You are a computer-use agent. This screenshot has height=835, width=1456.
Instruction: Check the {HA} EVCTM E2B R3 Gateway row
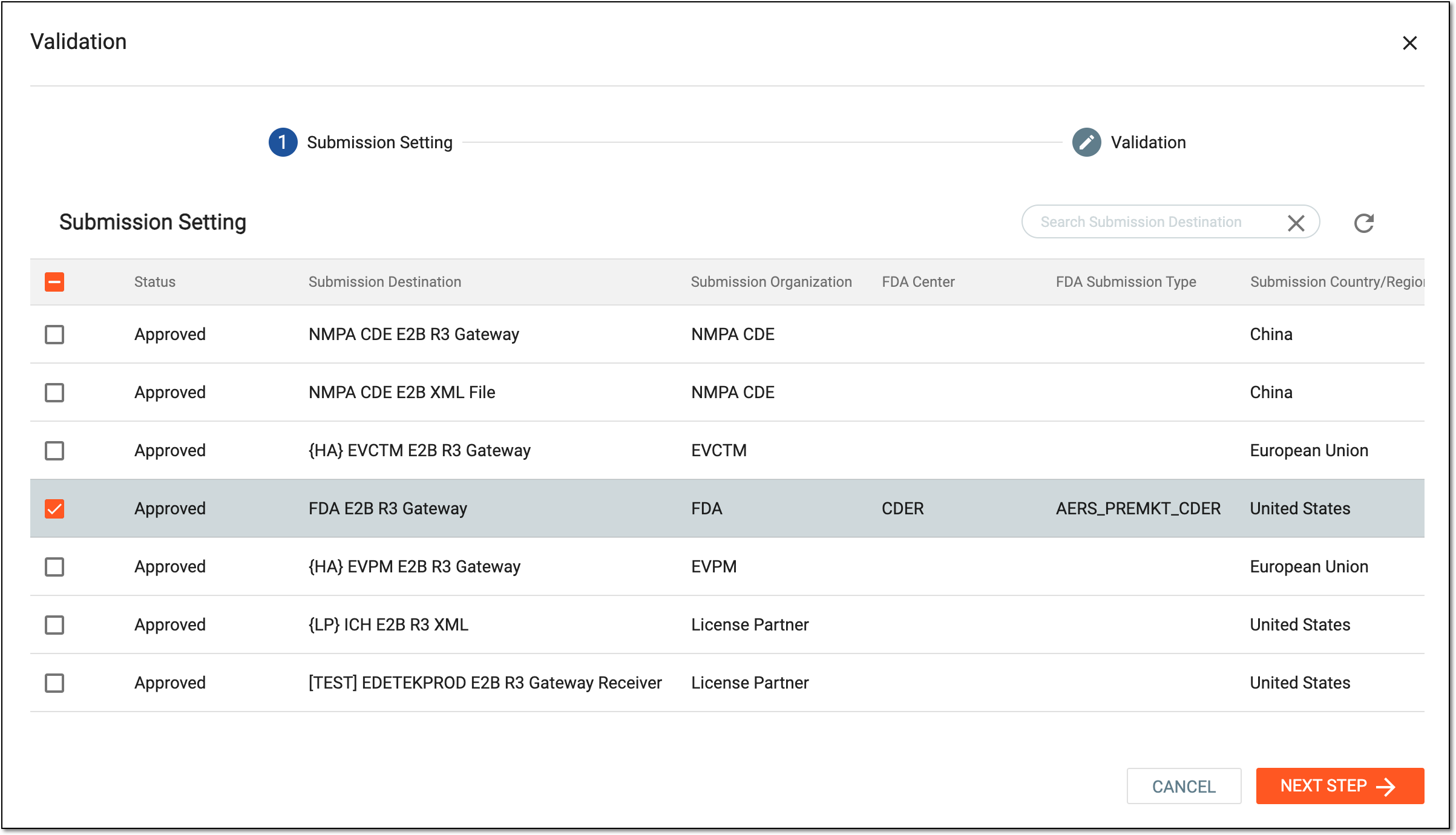pos(54,451)
